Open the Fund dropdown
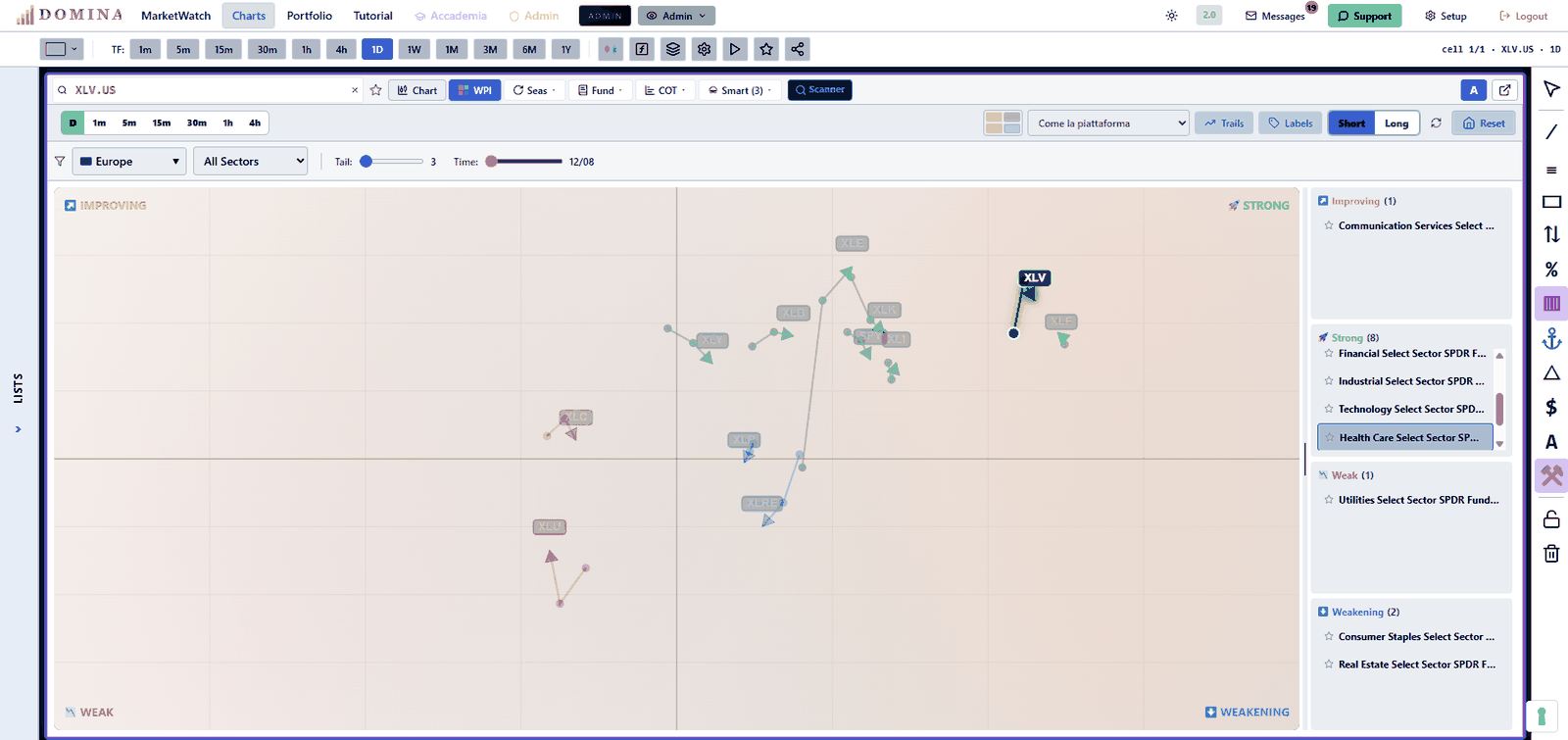 [x=600, y=90]
